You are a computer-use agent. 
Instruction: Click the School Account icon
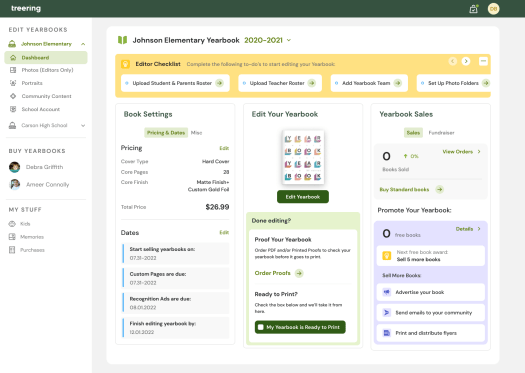[x=13, y=109]
